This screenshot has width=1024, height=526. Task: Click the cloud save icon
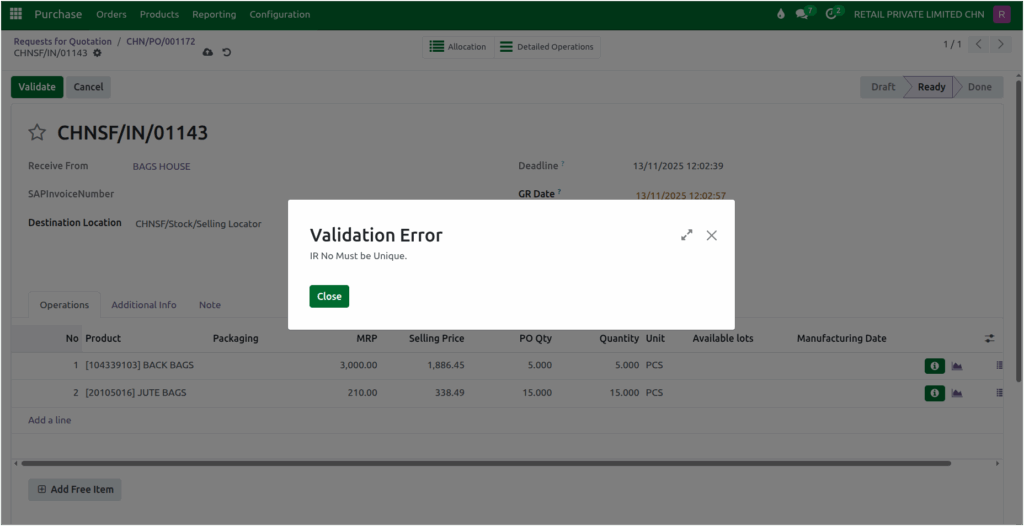208,52
